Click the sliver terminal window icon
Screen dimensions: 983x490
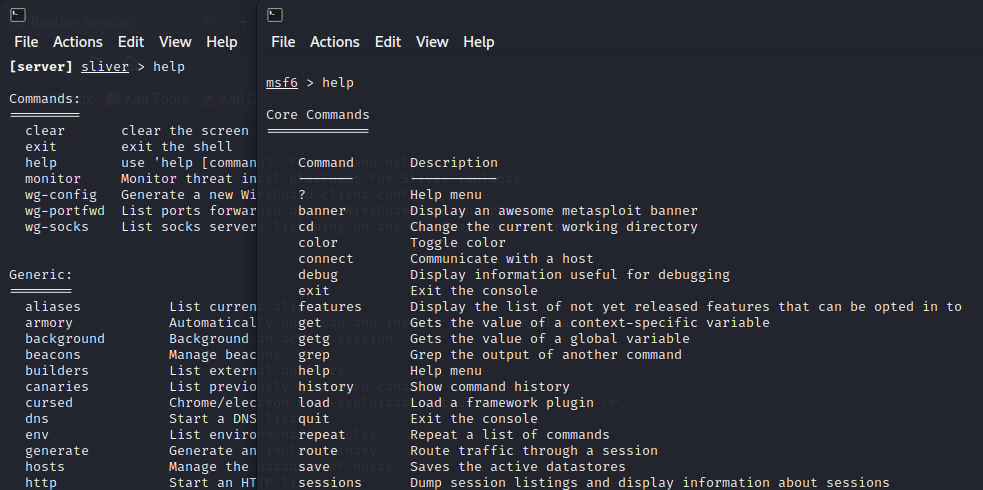click(18, 14)
